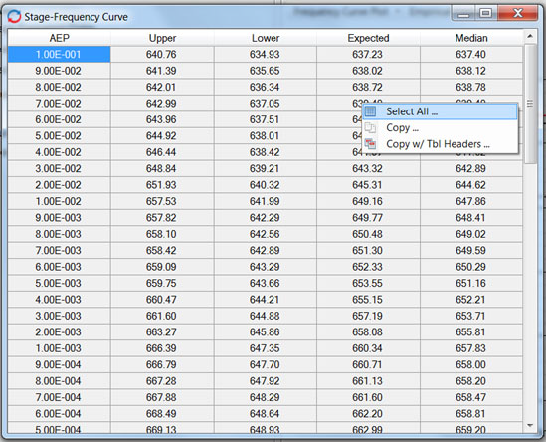Click the Expected column header
The width and height of the screenshot is (546, 442).
pos(368,38)
